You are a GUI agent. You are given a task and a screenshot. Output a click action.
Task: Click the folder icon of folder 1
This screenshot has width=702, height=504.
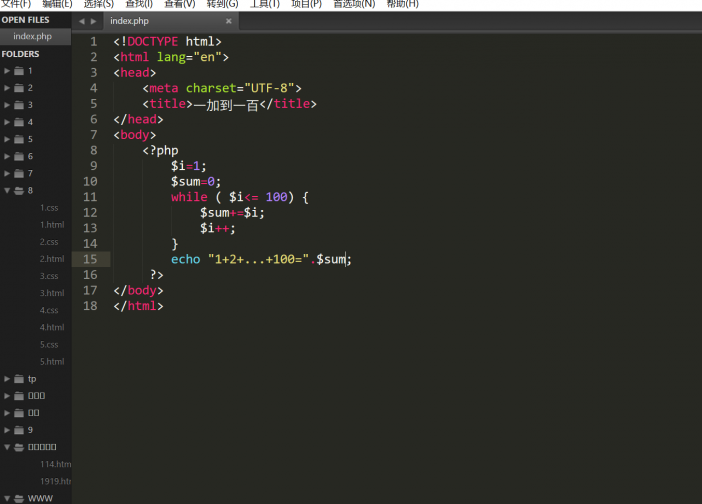click(x=18, y=71)
